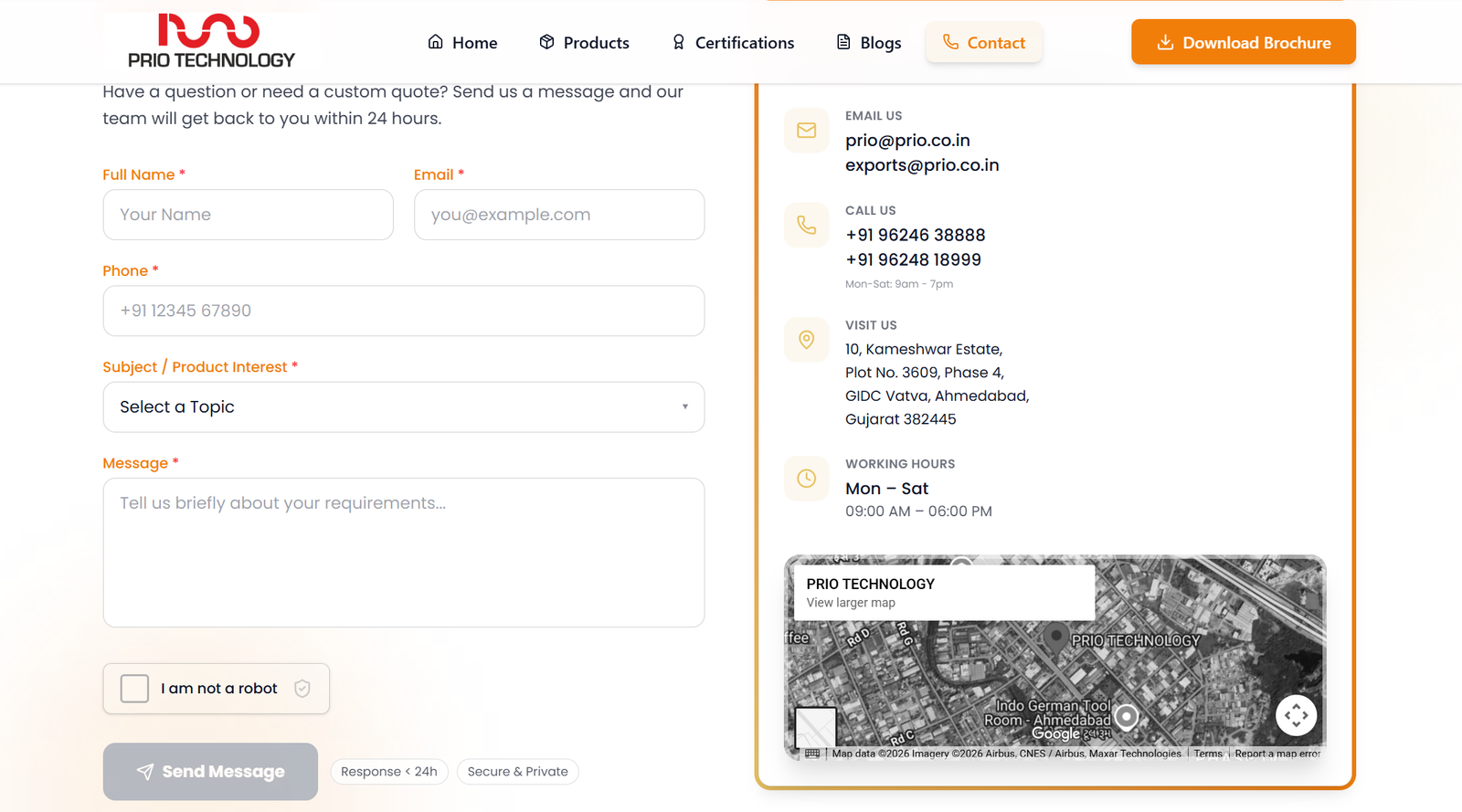
Task: Click the location pin icon beside Visit Us
Action: 806,340
